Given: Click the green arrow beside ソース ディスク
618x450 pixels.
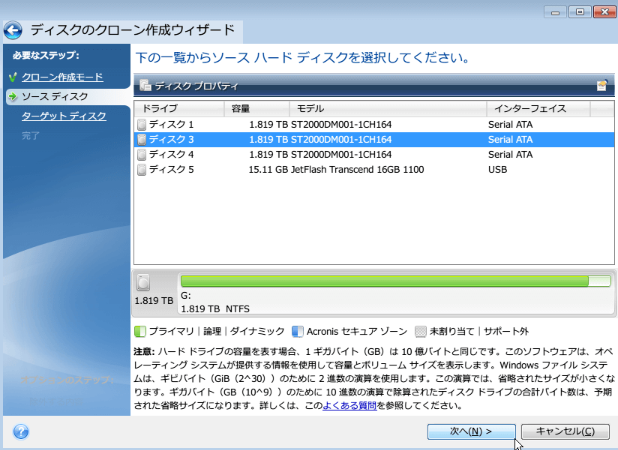Looking at the screenshot, I should pos(13,97).
